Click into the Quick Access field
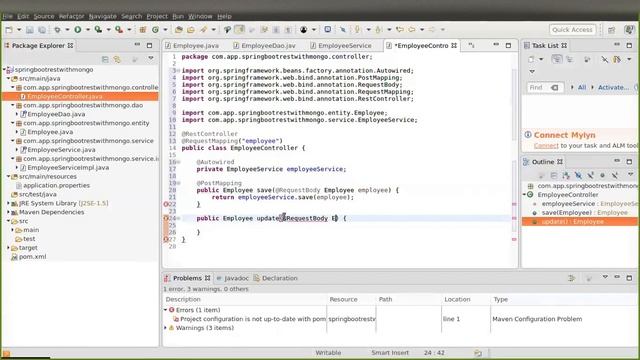 point(572,30)
